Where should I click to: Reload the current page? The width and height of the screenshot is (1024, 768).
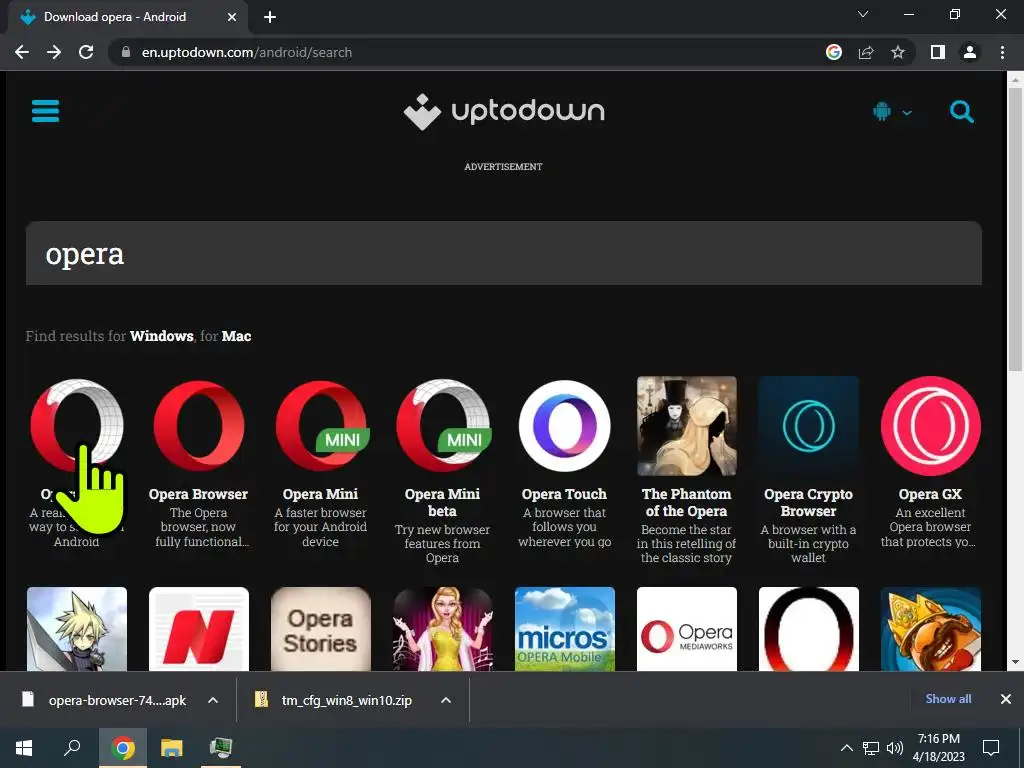(x=86, y=52)
